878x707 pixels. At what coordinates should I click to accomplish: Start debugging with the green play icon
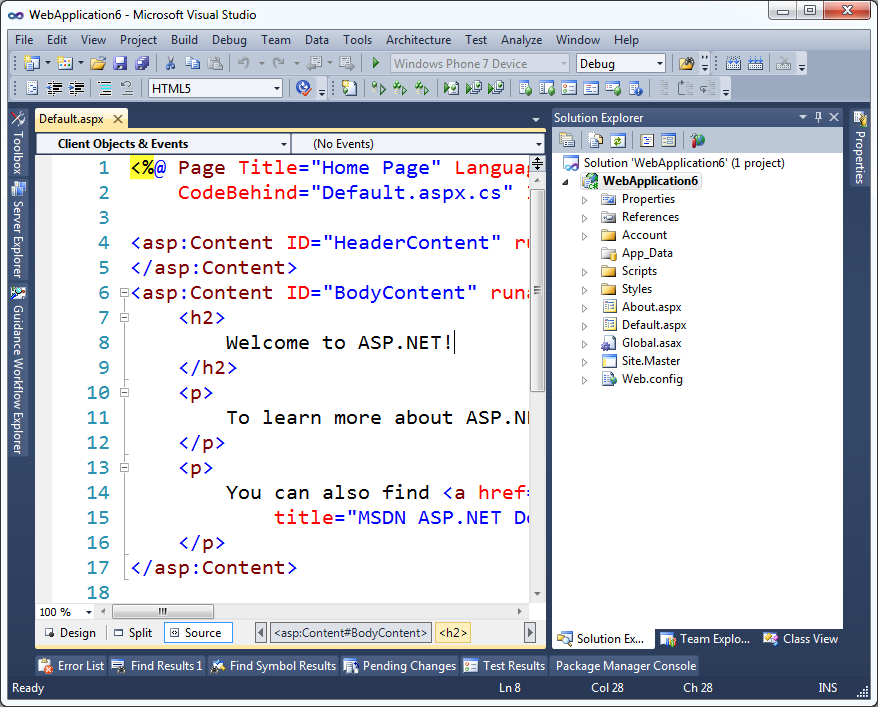click(x=376, y=63)
